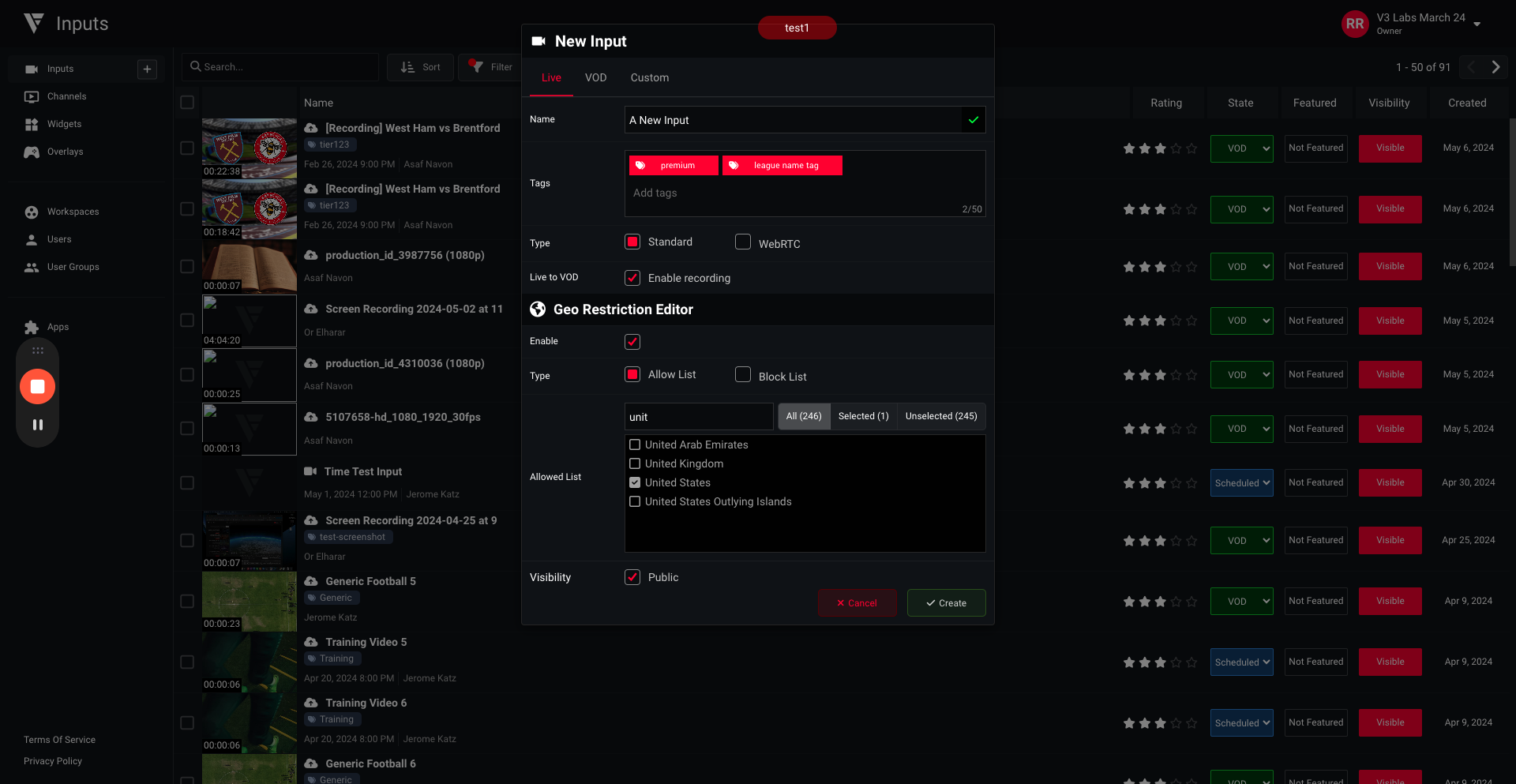Check United States Outlying Islands
1516x784 pixels.
coord(635,501)
